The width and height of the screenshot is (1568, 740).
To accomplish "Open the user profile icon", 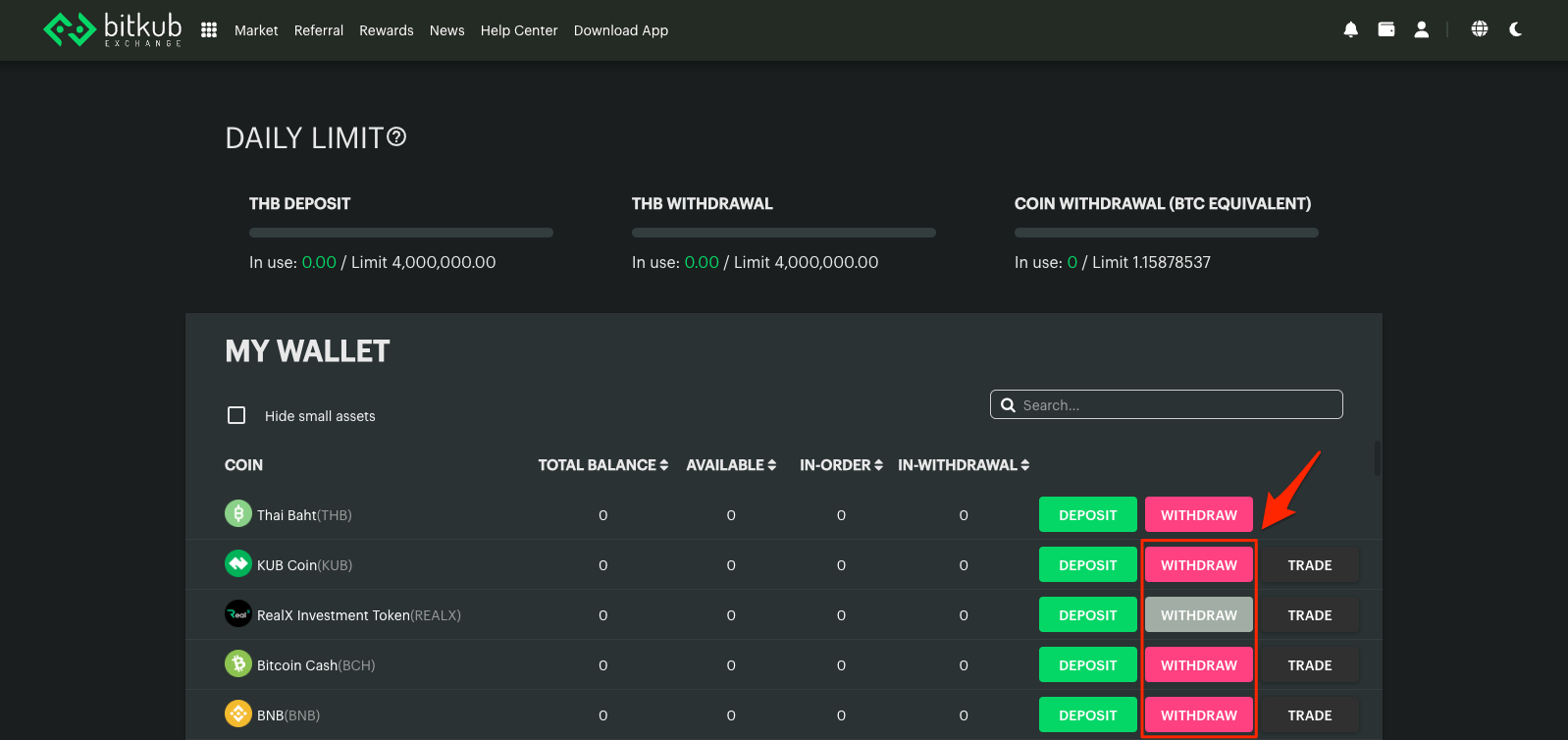I will click(x=1421, y=29).
